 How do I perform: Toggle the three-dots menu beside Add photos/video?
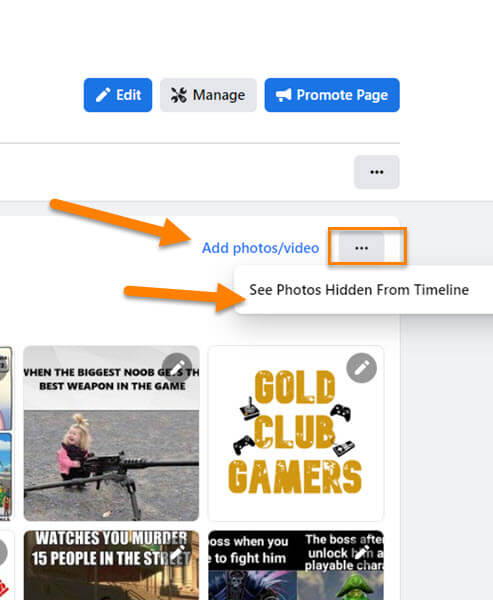click(x=361, y=248)
